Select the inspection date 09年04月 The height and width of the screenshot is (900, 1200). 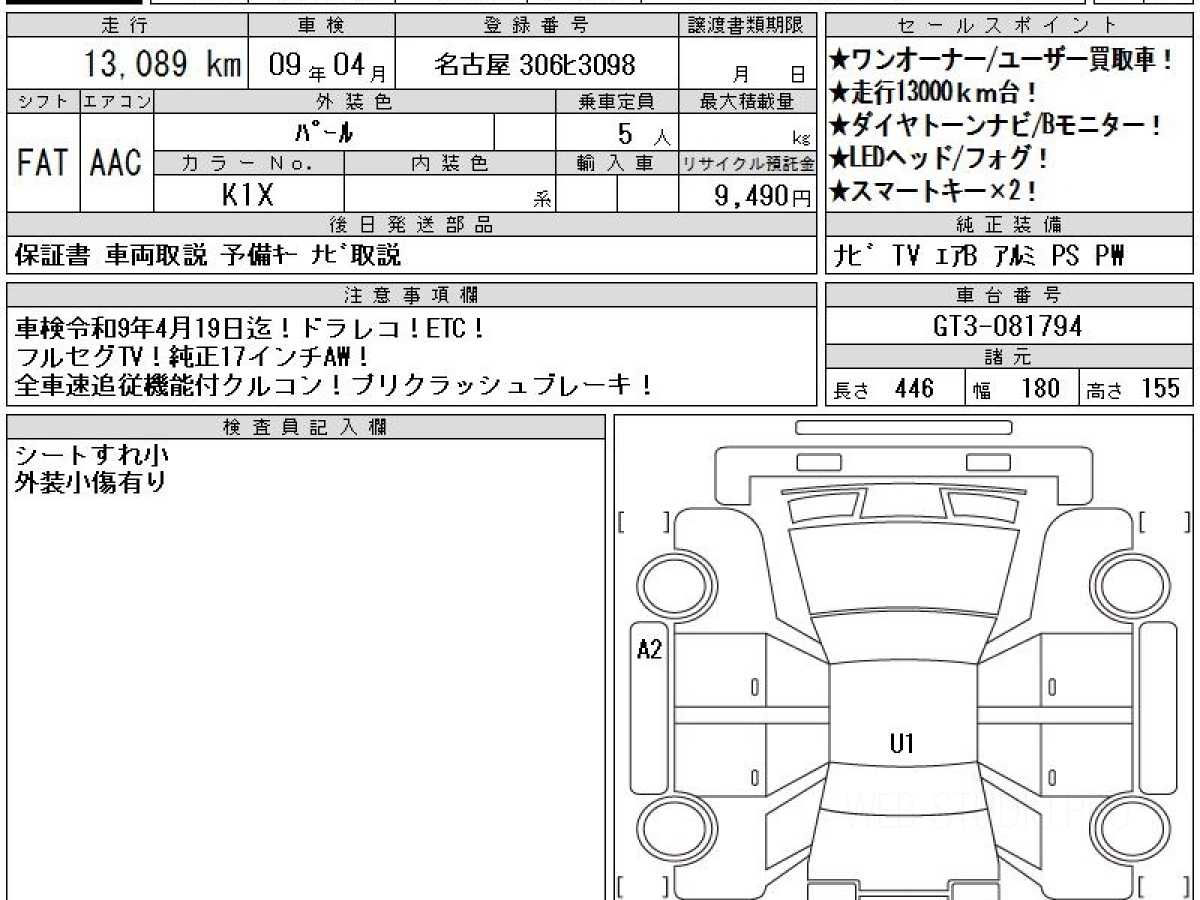[x=328, y=67]
